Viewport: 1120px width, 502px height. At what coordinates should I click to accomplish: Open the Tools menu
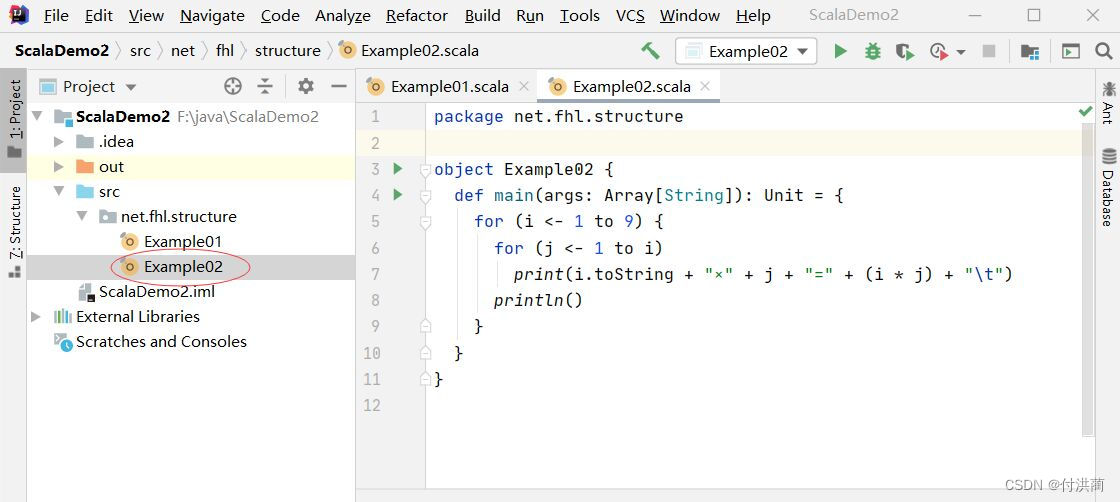point(579,16)
